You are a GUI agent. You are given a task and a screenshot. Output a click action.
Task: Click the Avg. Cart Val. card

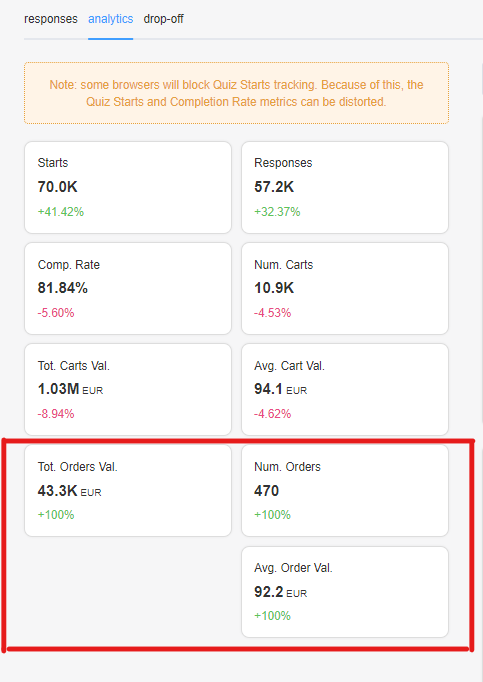(x=345, y=390)
